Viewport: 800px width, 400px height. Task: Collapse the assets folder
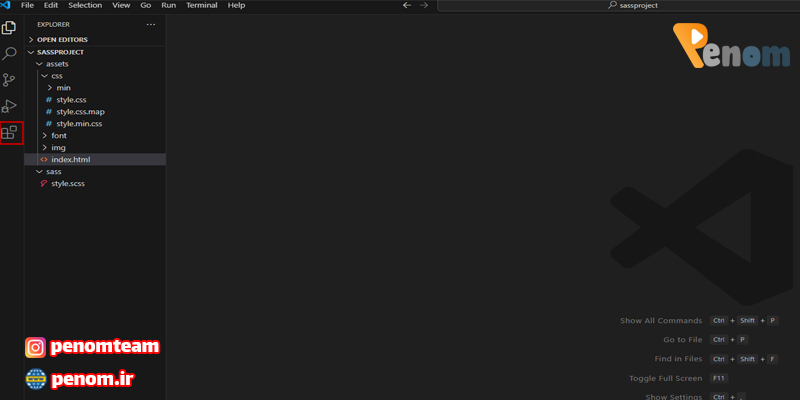tap(57, 64)
